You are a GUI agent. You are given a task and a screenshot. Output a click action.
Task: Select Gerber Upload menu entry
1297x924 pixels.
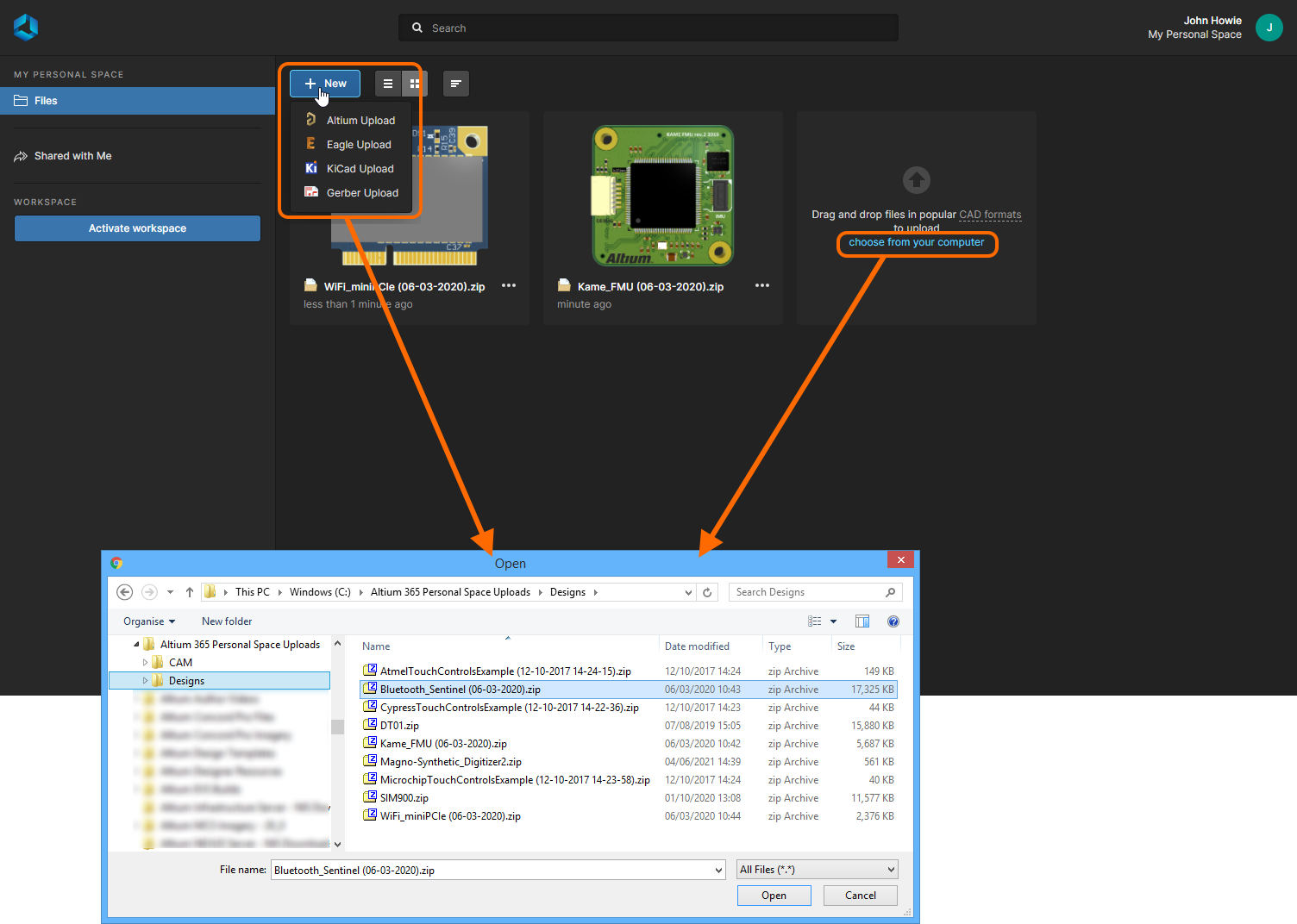[361, 193]
